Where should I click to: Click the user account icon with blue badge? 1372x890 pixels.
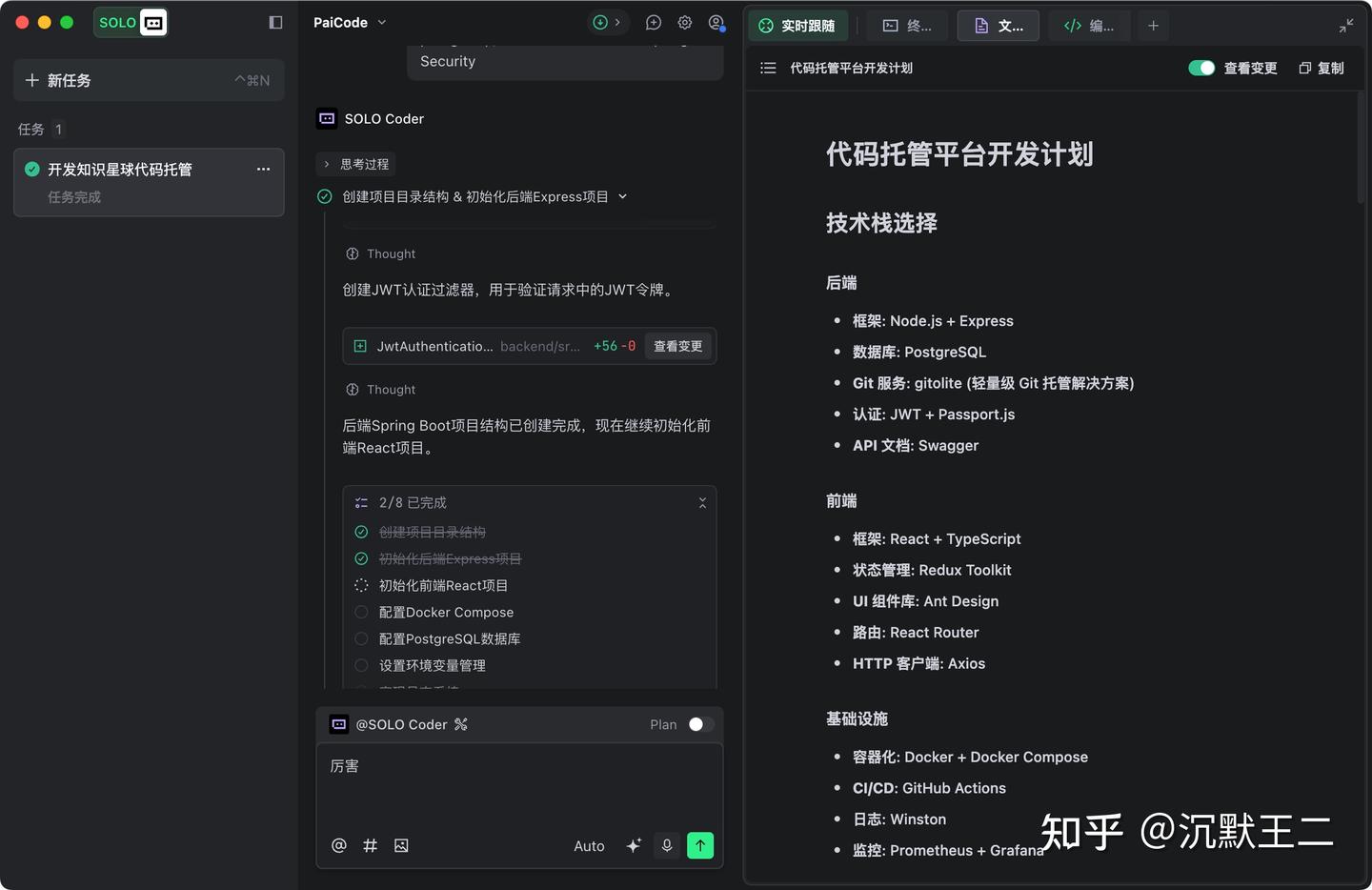[x=716, y=22]
